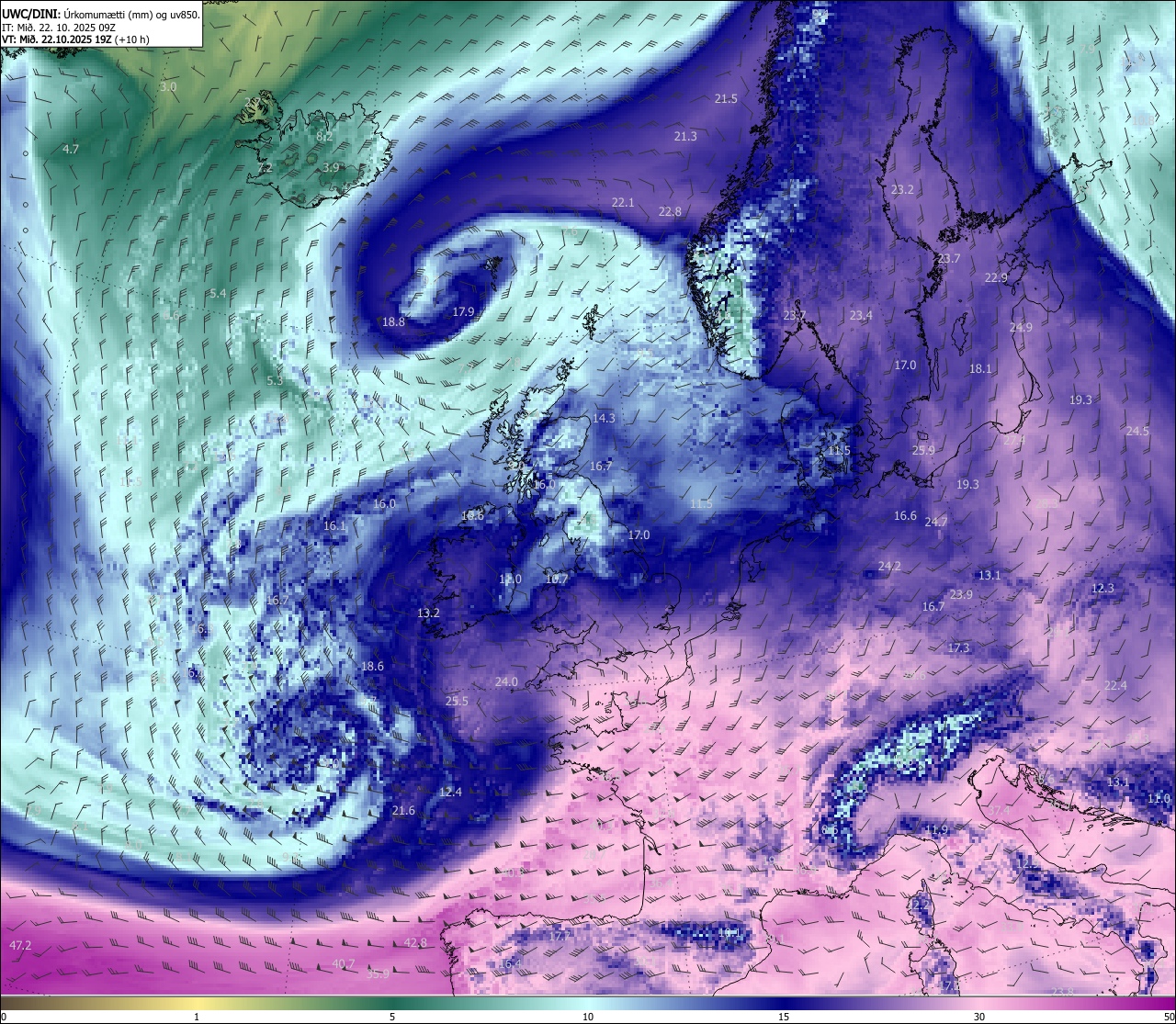Screen dimensions: 1176x1024
Task: Click the 21.3 value in Norwegian Sea
Action: click(685, 136)
